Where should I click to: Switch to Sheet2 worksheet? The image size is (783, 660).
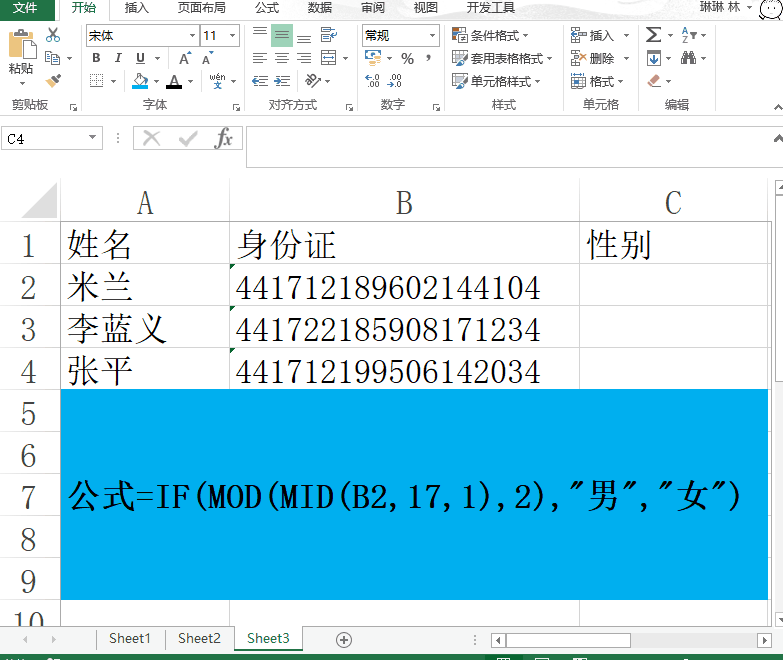point(199,639)
